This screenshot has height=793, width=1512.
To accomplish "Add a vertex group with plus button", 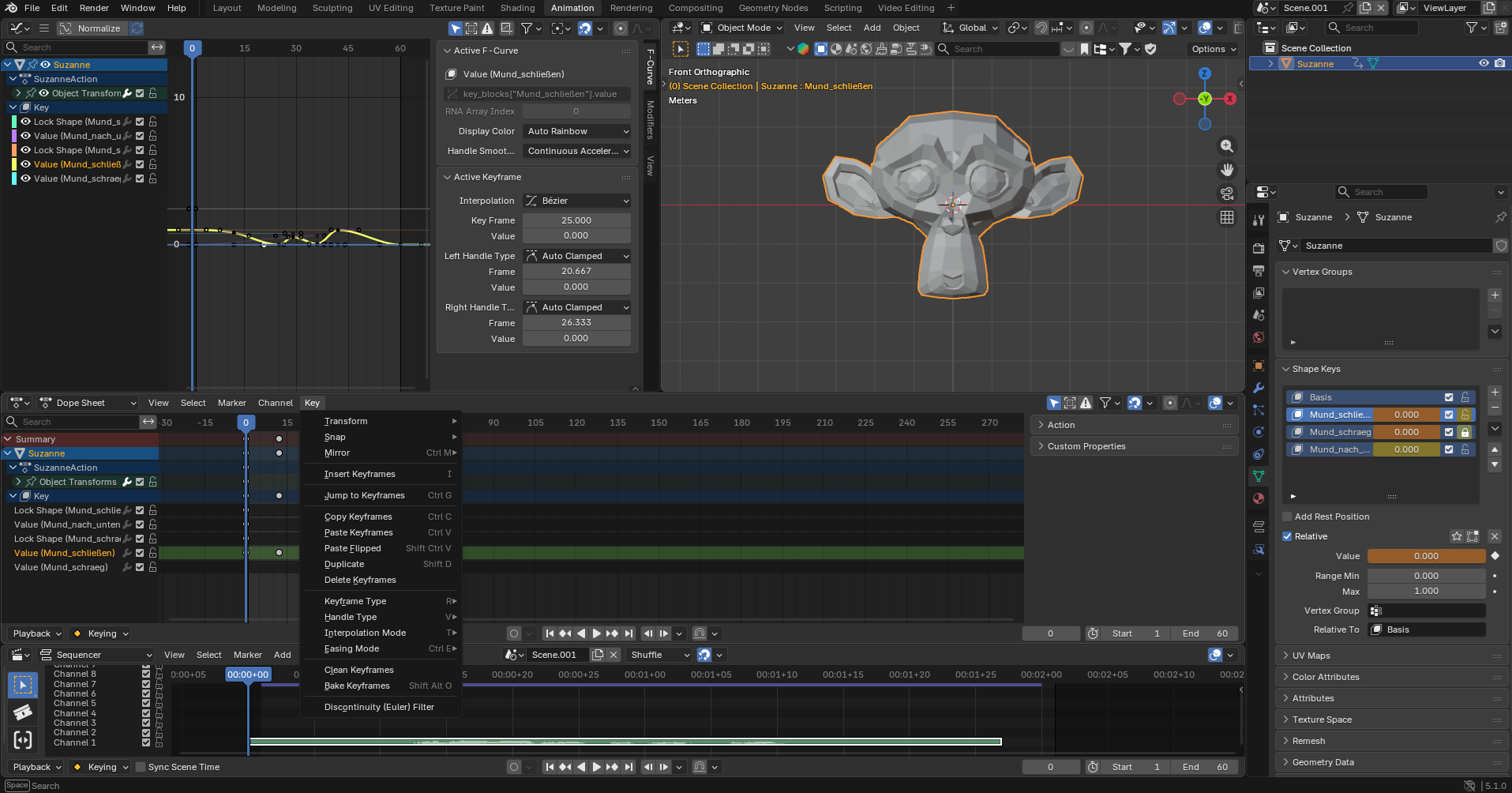I will click(1495, 295).
